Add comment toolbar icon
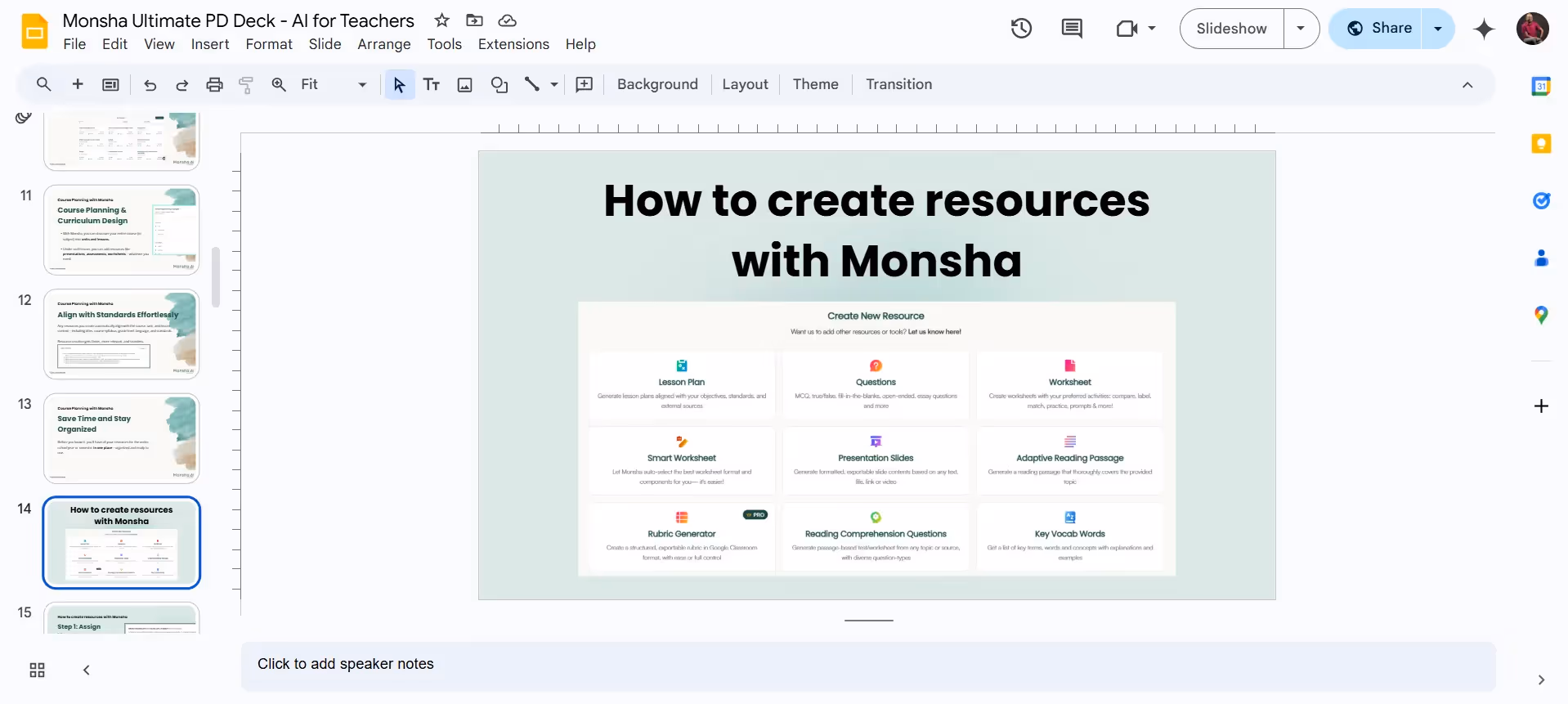1568x704 pixels. [584, 84]
